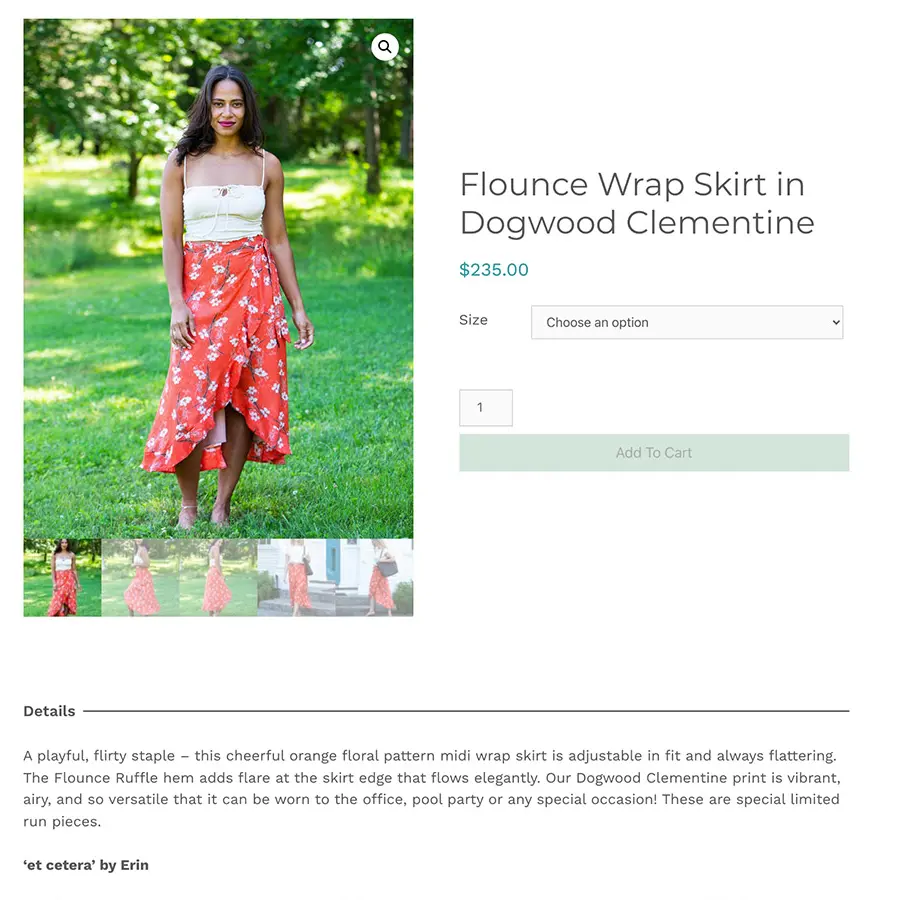Choose the third thumbnail, back view on lawn
Image resolution: width=900 pixels, height=900 pixels.
pos(219,577)
